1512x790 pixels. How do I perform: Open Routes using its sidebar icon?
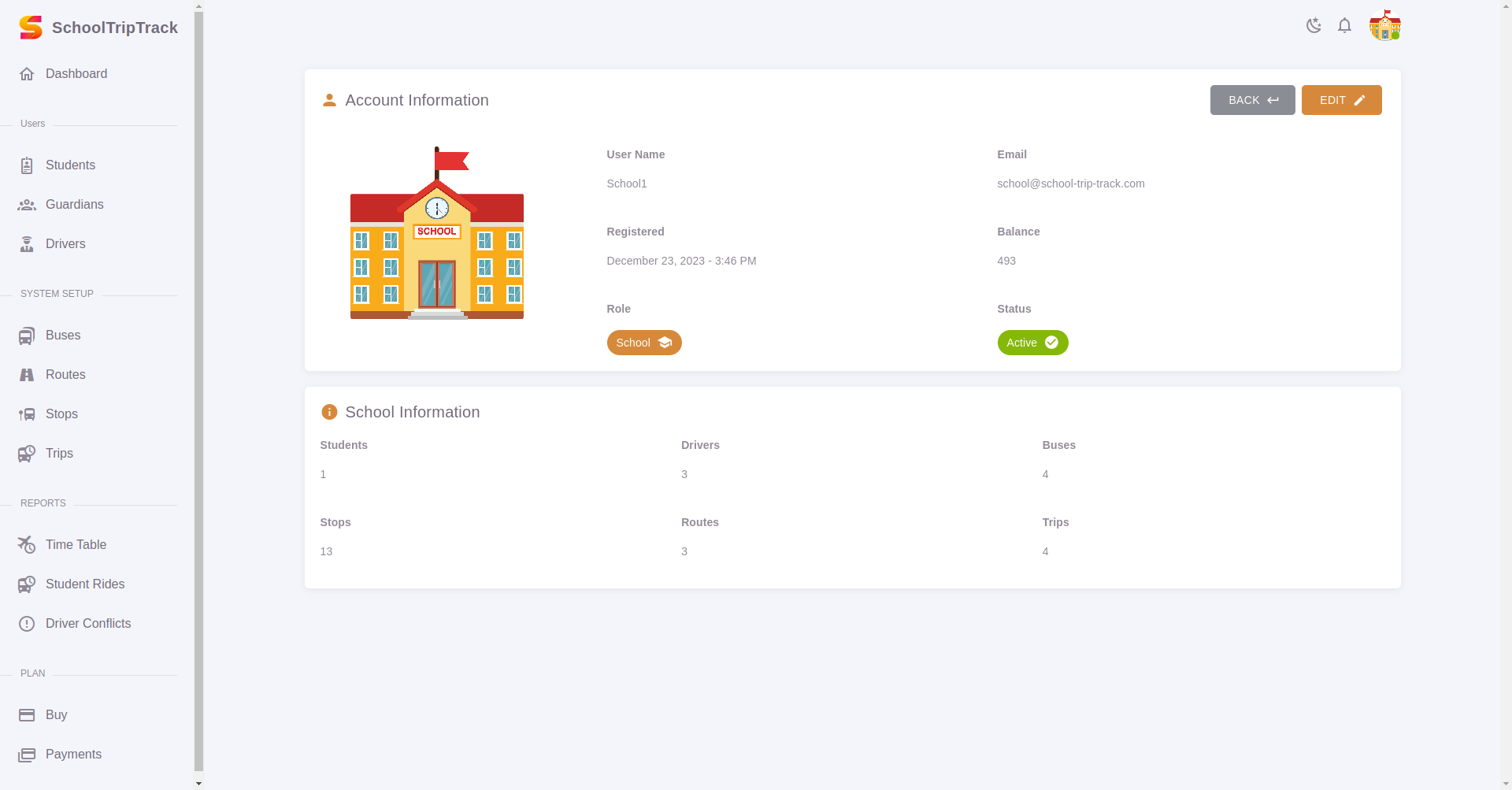click(x=28, y=374)
